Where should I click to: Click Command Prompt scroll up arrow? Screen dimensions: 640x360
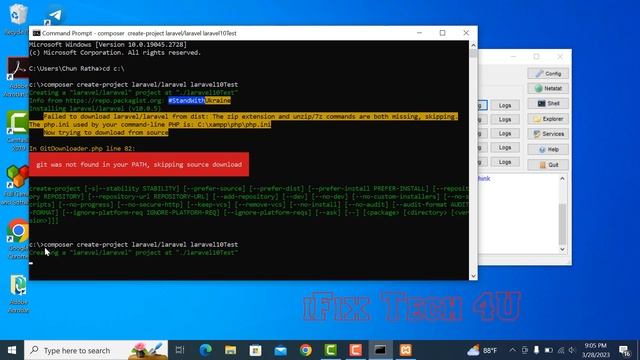coord(473,45)
